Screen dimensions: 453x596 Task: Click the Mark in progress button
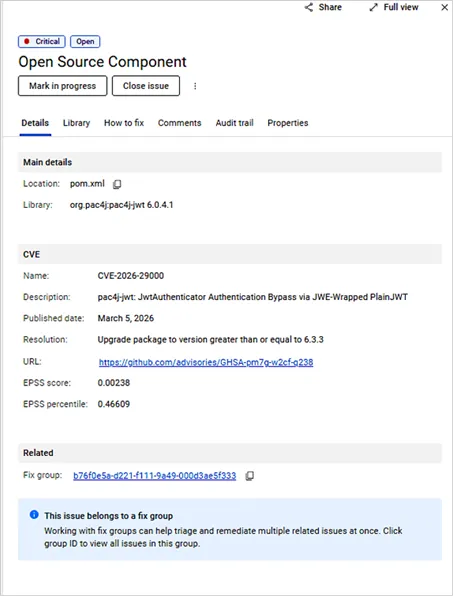pos(63,86)
